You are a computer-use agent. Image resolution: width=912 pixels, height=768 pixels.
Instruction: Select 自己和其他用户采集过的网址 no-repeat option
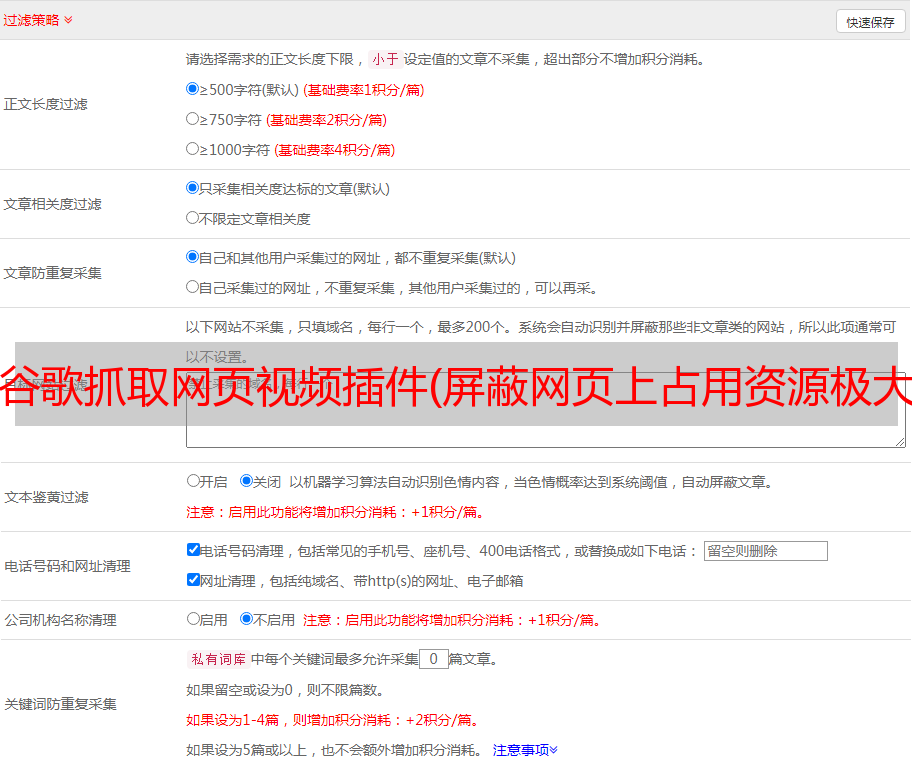point(193,257)
